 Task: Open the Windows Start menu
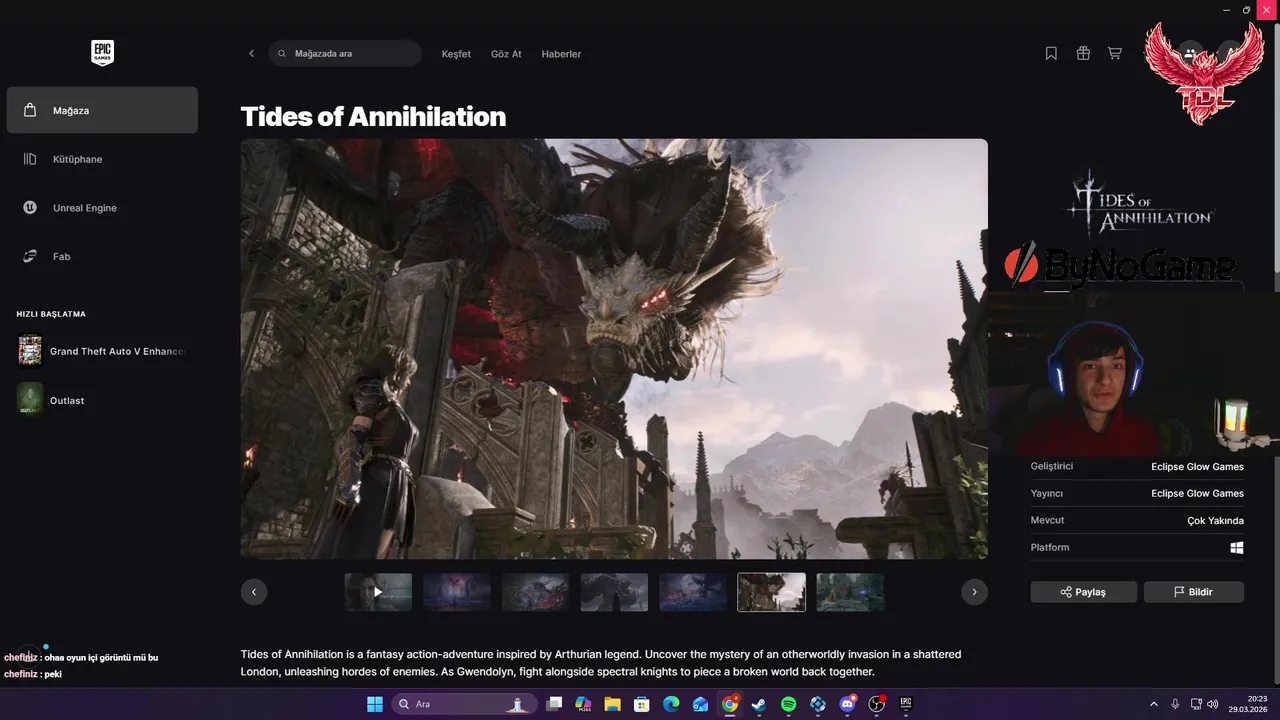(375, 704)
